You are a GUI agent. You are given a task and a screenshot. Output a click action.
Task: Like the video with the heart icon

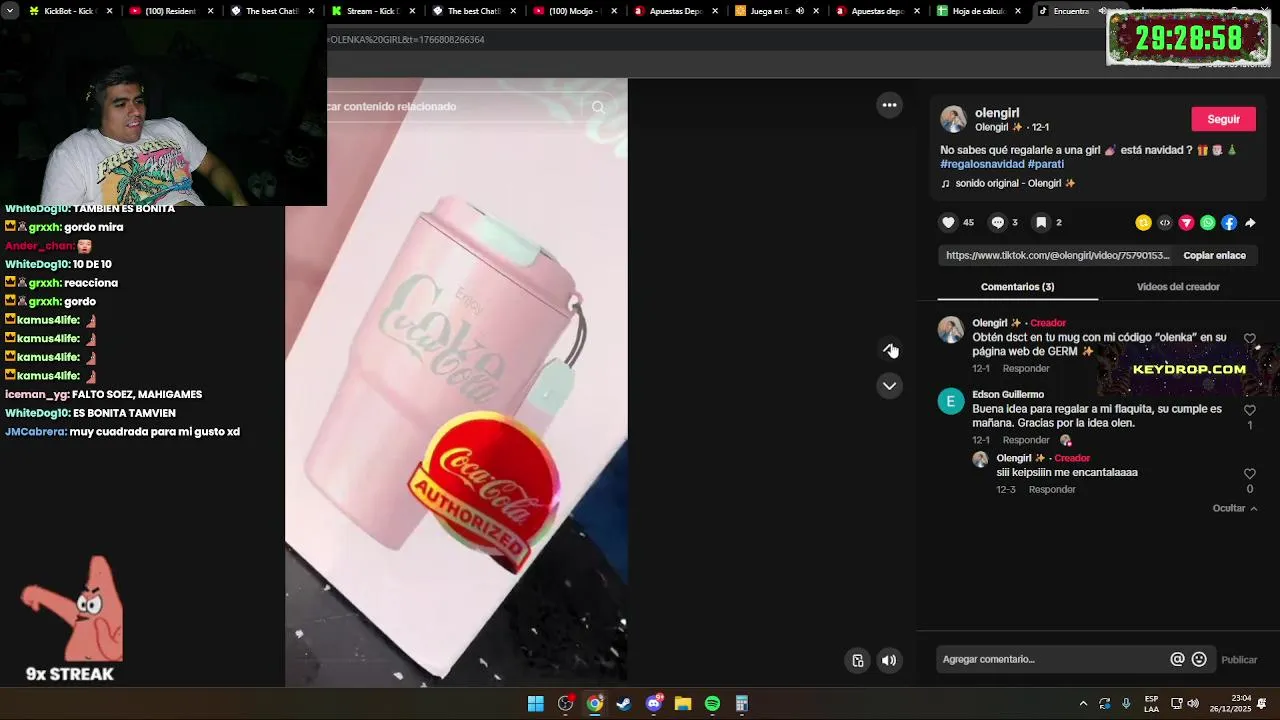(948, 223)
